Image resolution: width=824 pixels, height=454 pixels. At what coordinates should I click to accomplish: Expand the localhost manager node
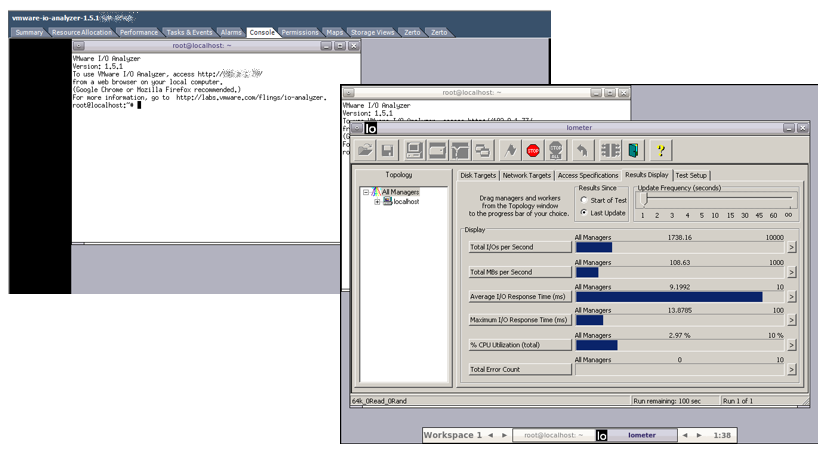click(x=377, y=201)
